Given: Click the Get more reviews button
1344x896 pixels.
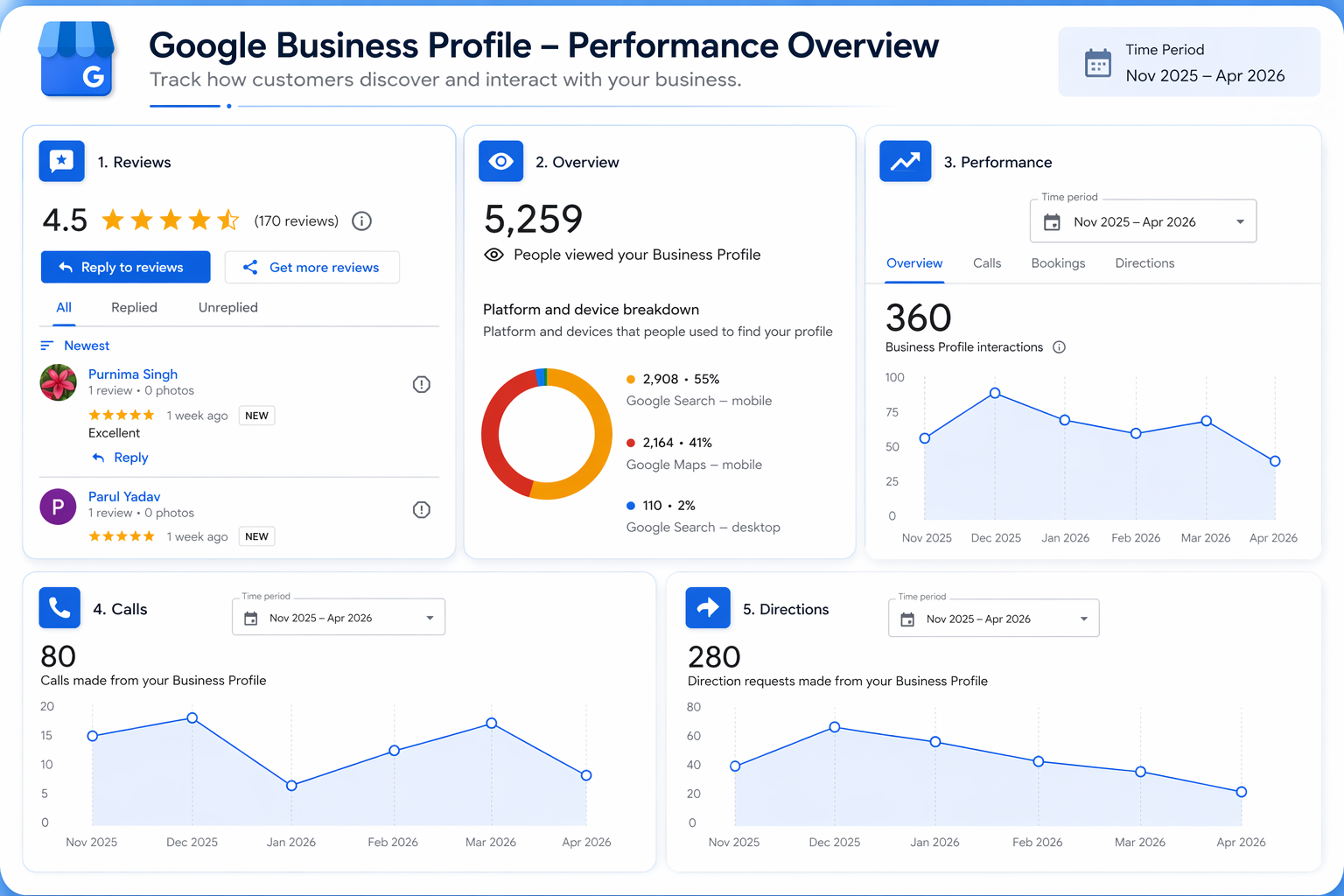Looking at the screenshot, I should click(x=312, y=267).
